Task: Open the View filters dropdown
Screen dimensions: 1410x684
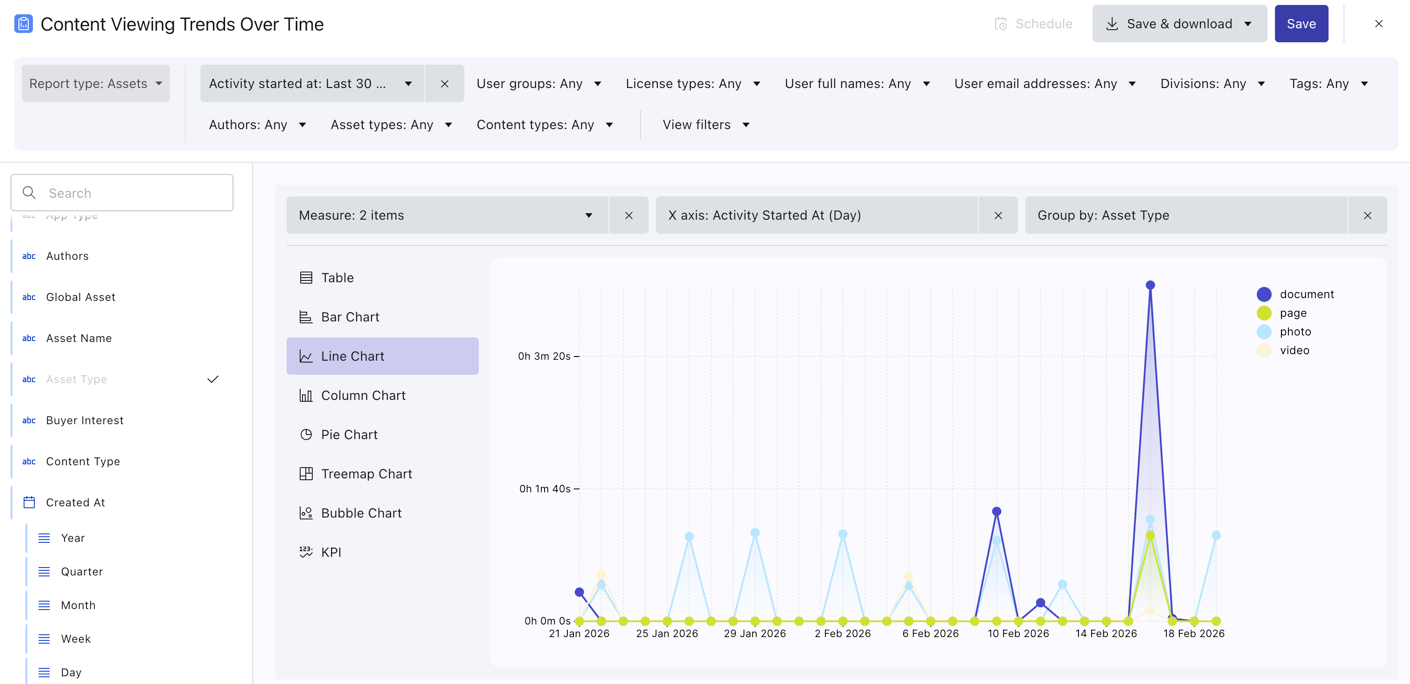Action: 706,125
